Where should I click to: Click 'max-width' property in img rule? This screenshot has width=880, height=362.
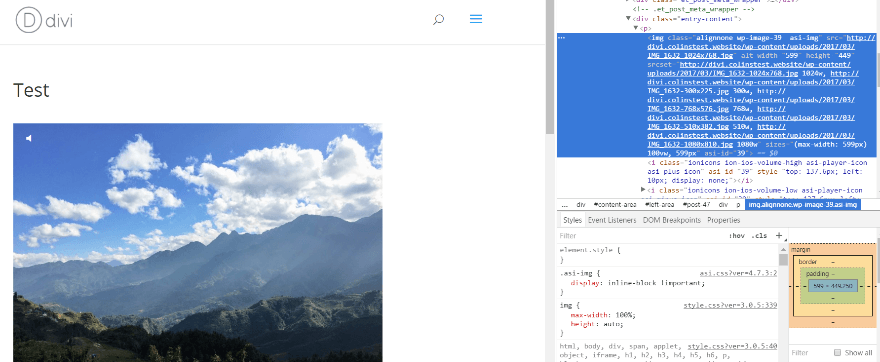point(586,315)
